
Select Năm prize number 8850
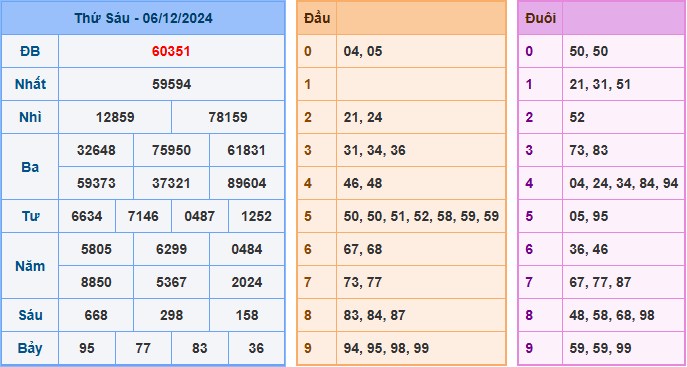[96, 282]
